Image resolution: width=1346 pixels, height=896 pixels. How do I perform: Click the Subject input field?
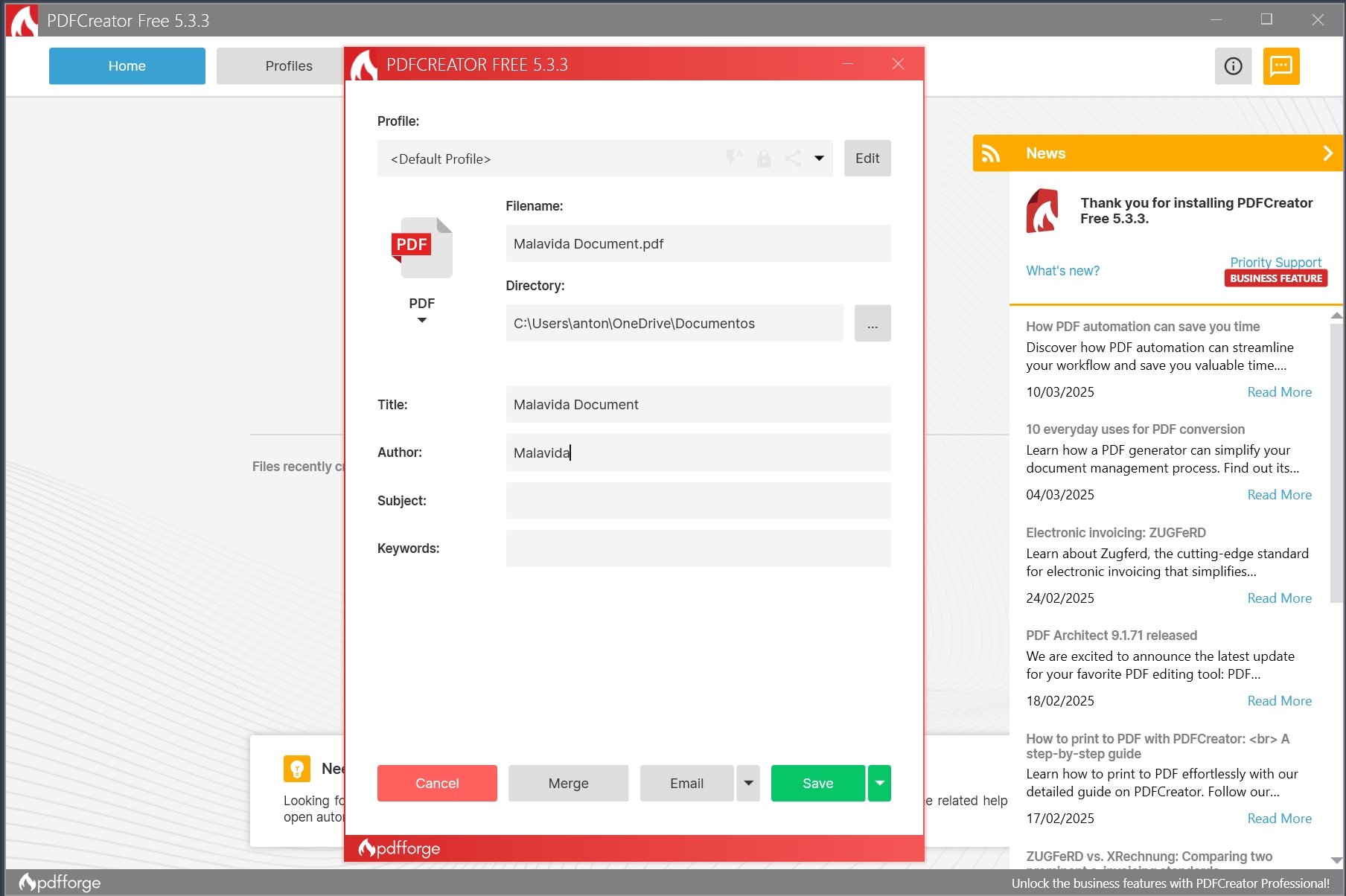698,501
